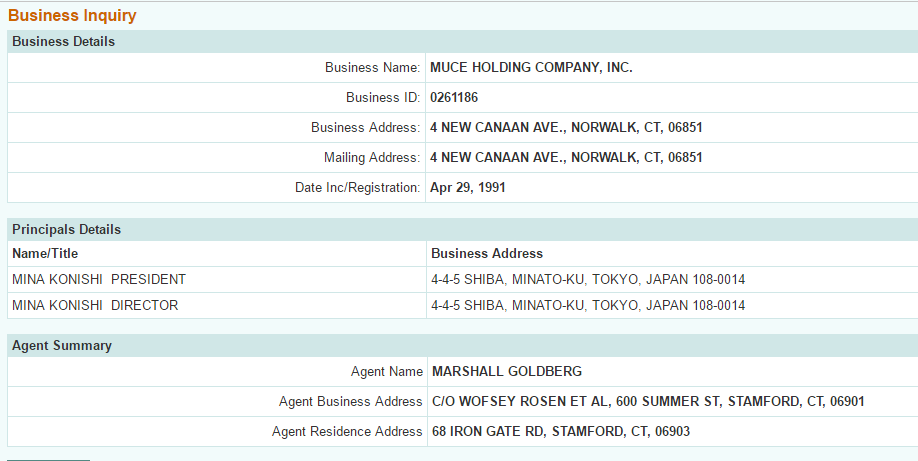The image size is (918, 461).
Task: Click the Name/Title column header
Action: (x=45, y=254)
